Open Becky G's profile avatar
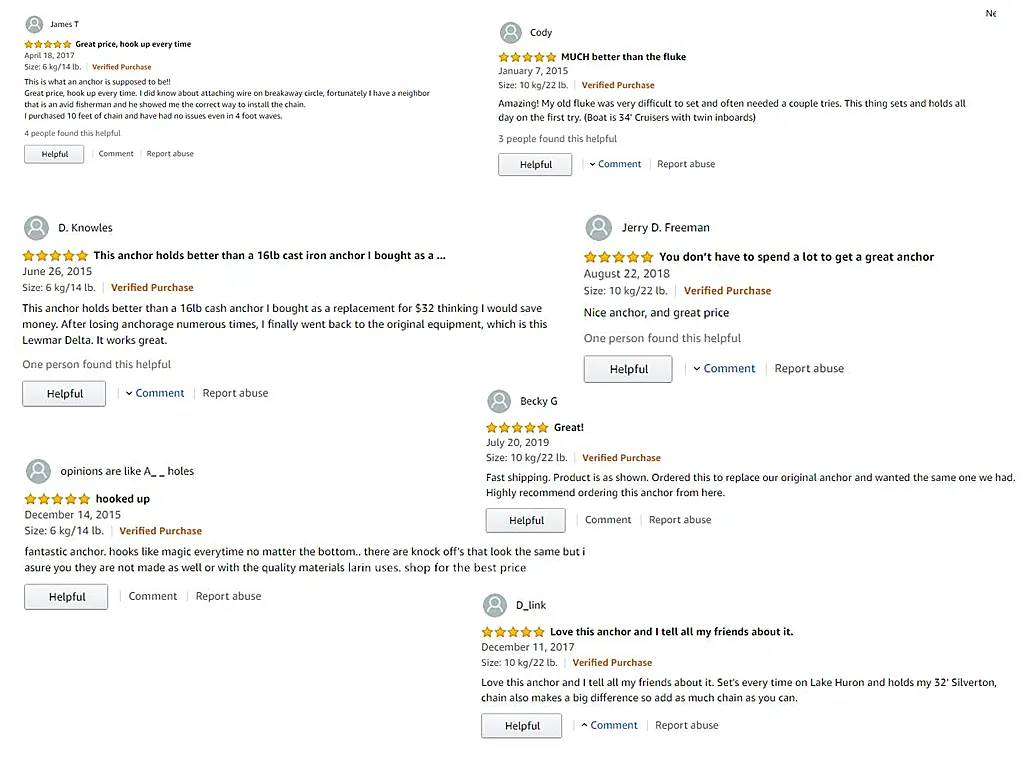The height and width of the screenshot is (768, 1024). point(499,401)
